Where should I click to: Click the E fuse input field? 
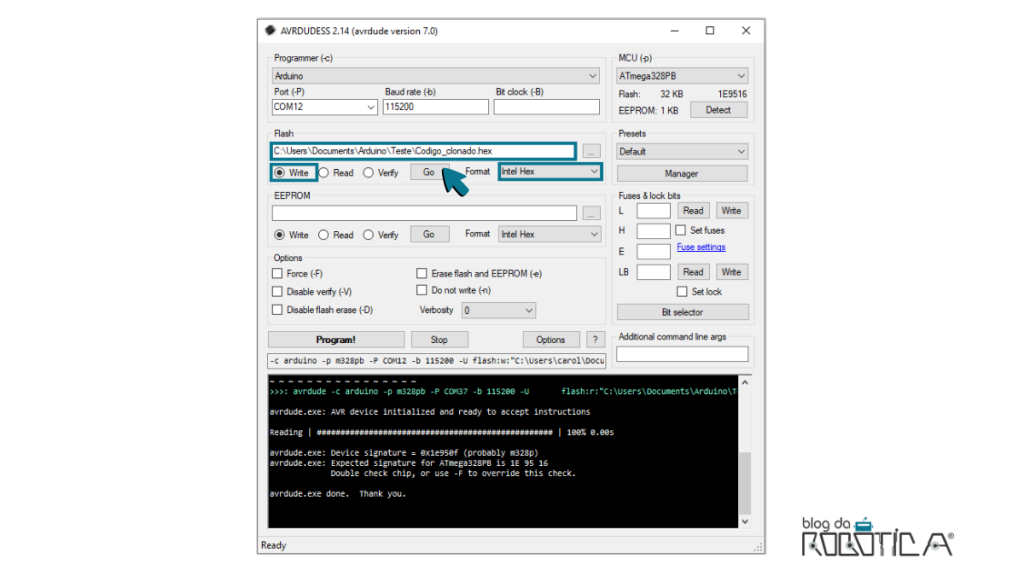tap(653, 251)
